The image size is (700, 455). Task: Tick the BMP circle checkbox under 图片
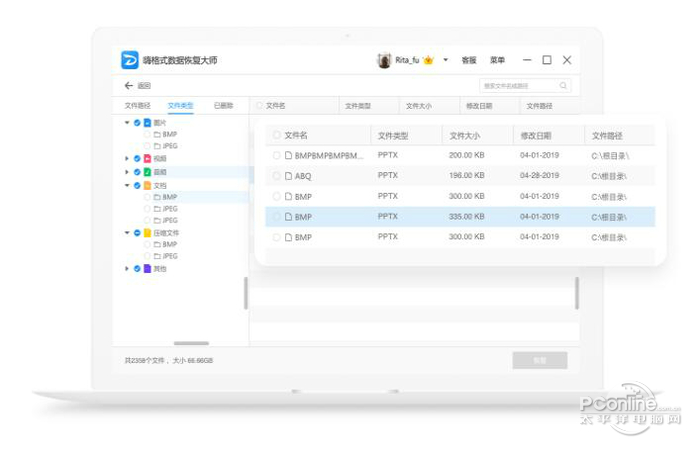click(147, 134)
